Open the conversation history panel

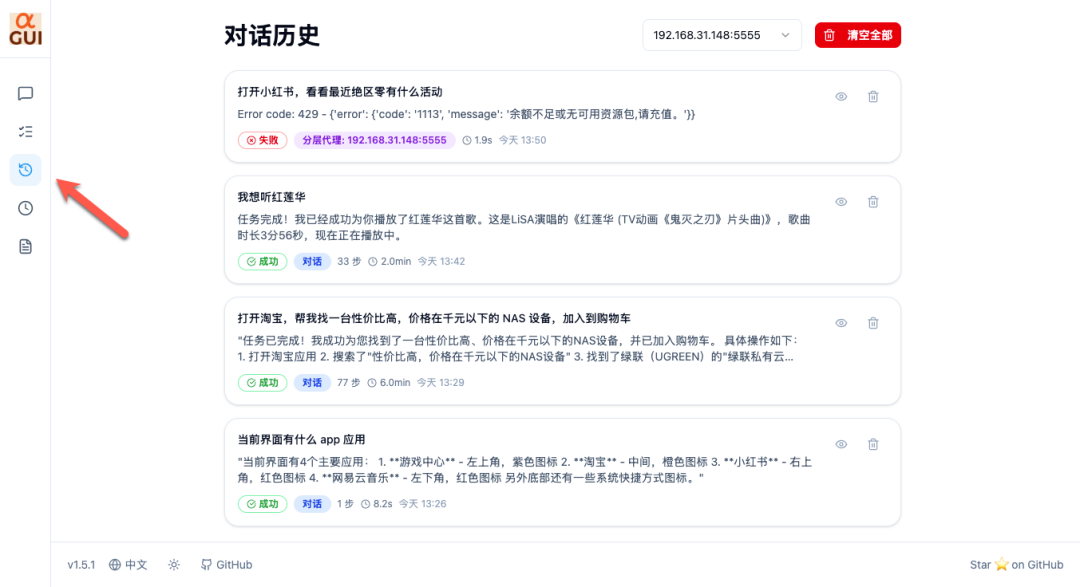point(24,170)
